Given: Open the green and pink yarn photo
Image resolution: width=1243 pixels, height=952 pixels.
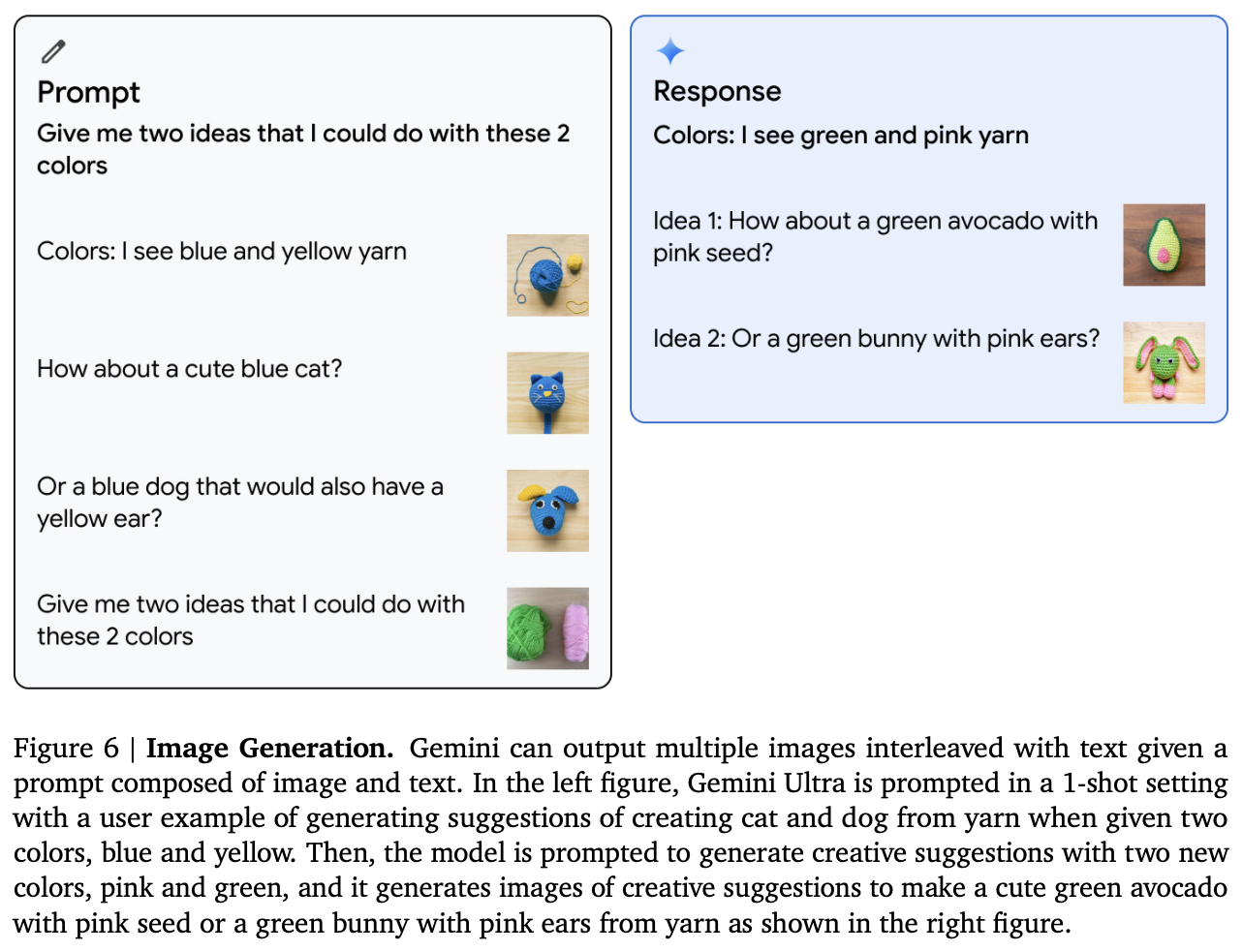Looking at the screenshot, I should click(547, 628).
